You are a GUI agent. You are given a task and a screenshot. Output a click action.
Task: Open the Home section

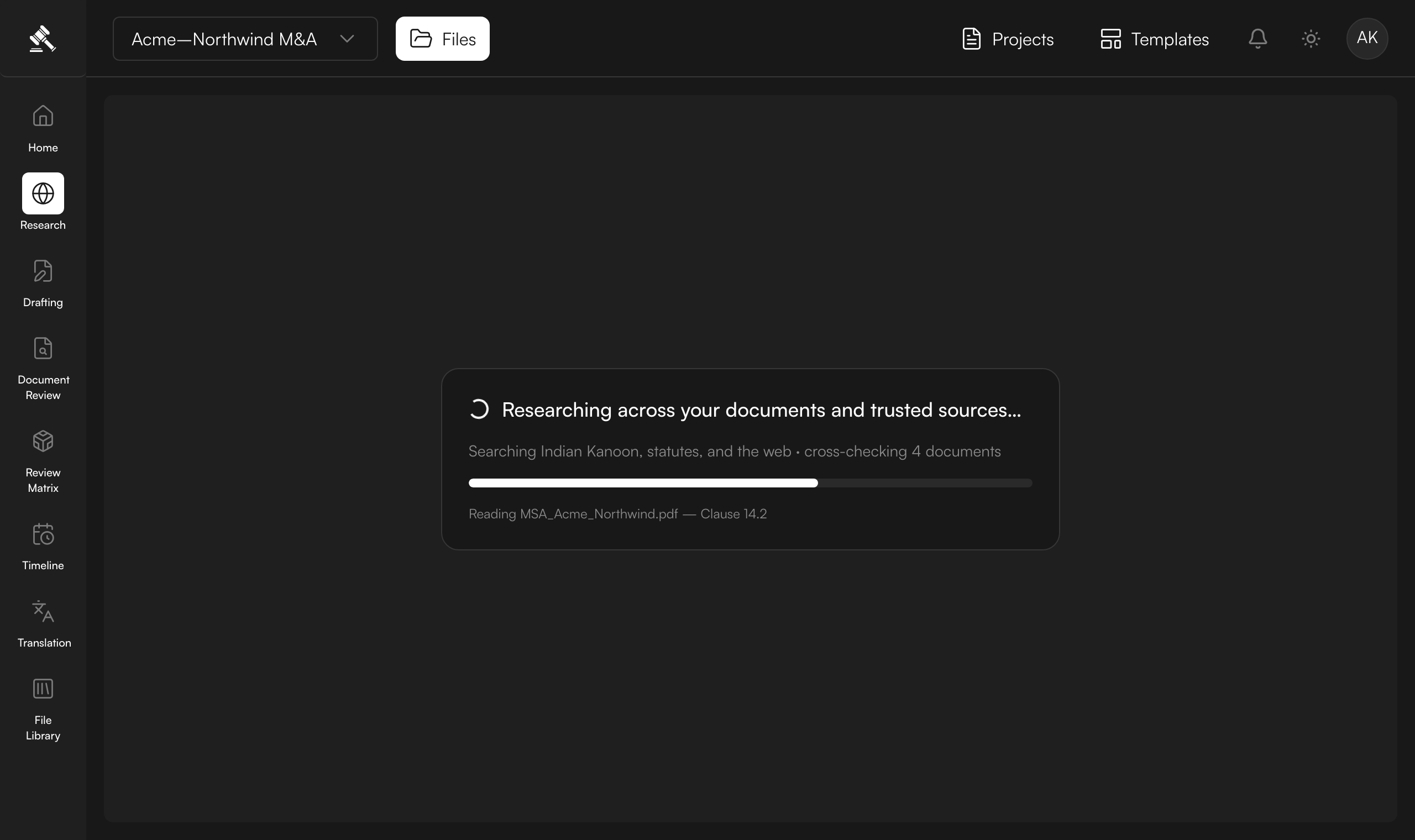tap(43, 129)
